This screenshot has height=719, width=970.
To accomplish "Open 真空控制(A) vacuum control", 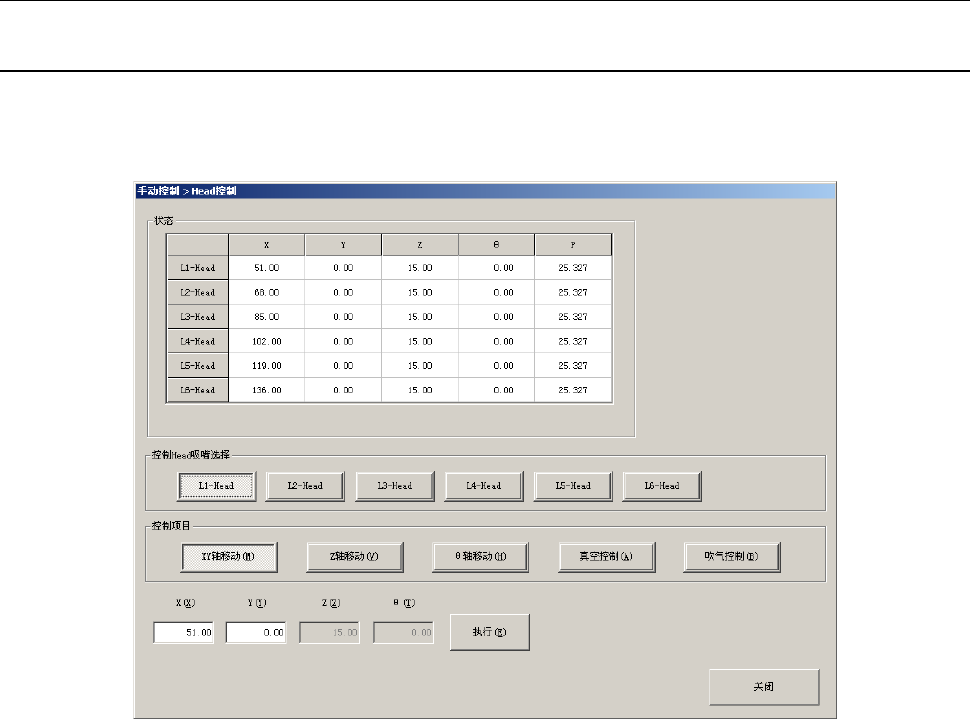I will pos(606,557).
